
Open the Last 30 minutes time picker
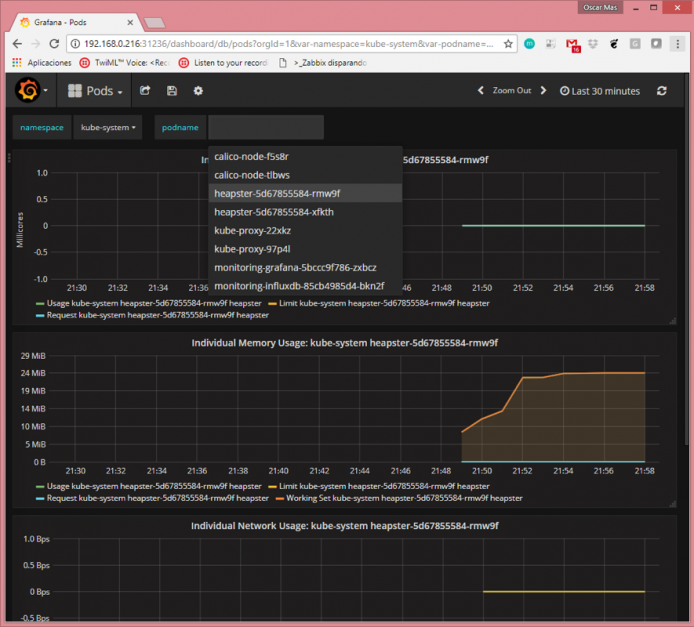point(600,91)
